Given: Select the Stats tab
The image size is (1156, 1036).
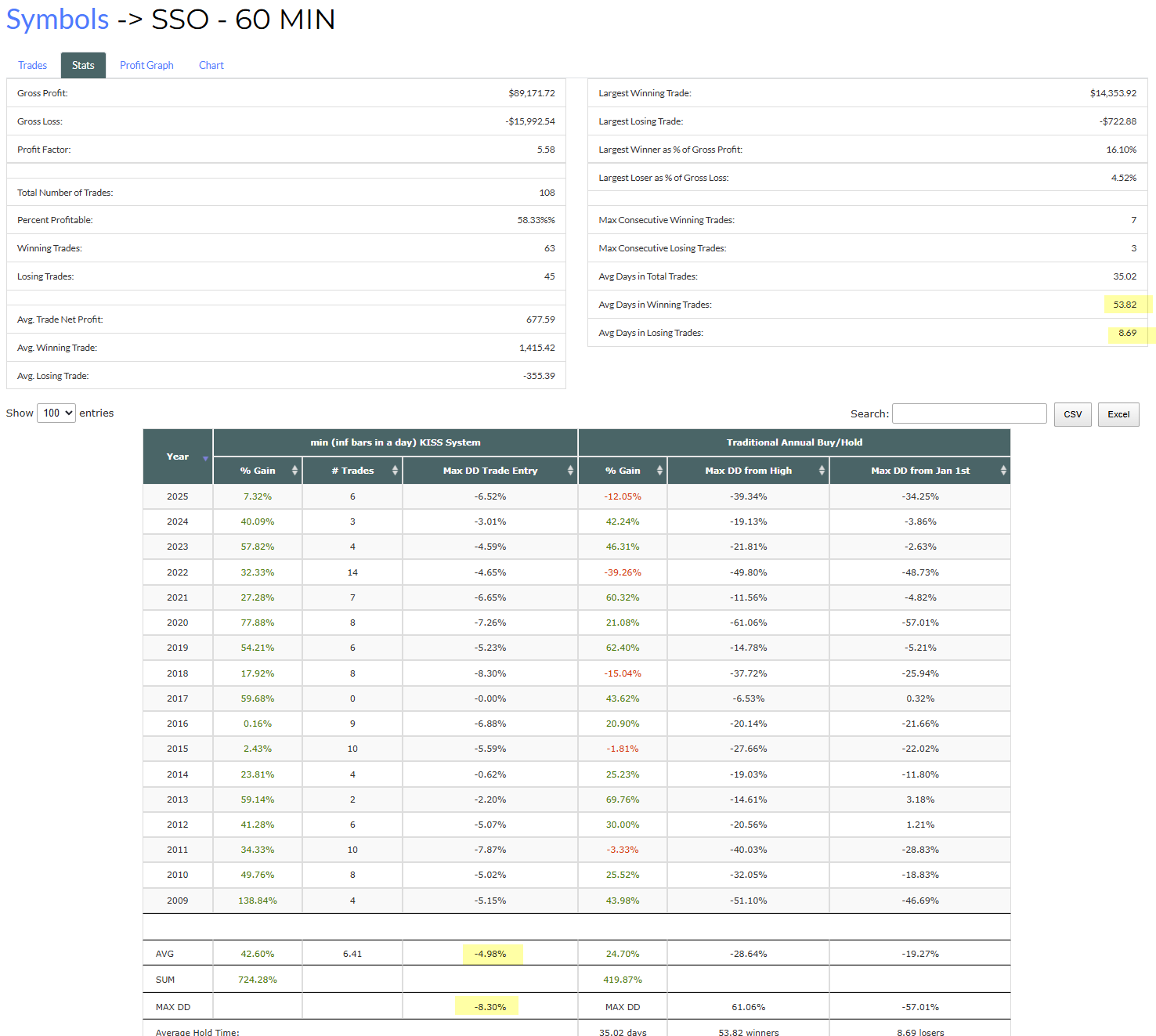Looking at the screenshot, I should pyautogui.click(x=83, y=66).
